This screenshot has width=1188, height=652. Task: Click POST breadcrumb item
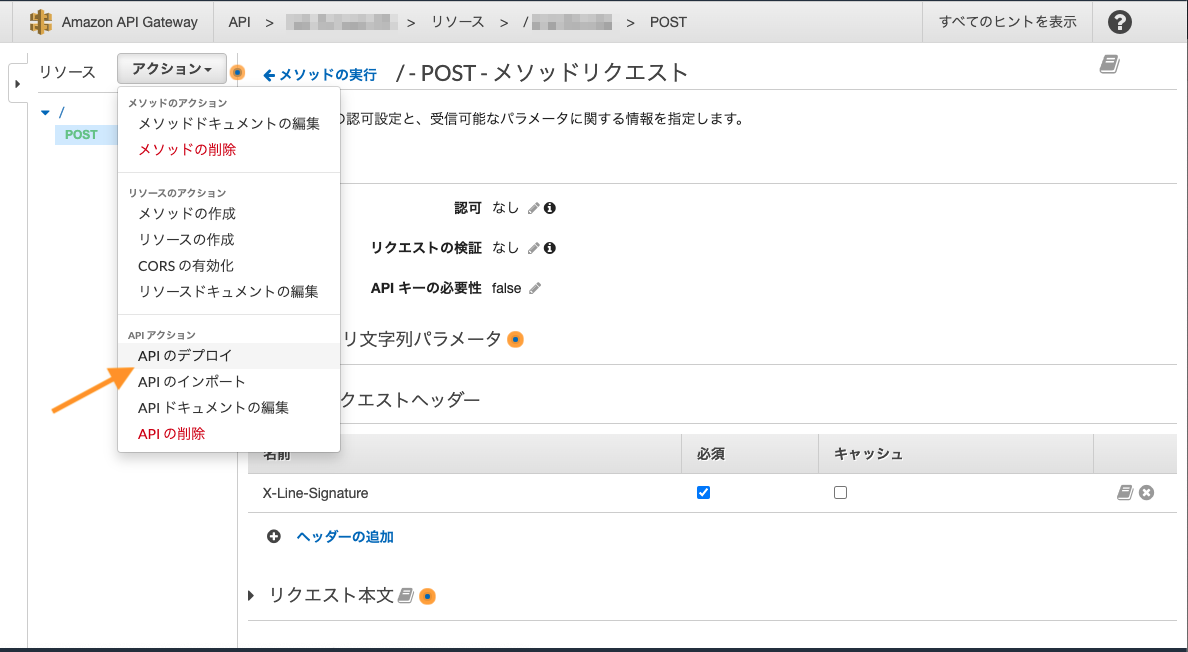(x=668, y=22)
